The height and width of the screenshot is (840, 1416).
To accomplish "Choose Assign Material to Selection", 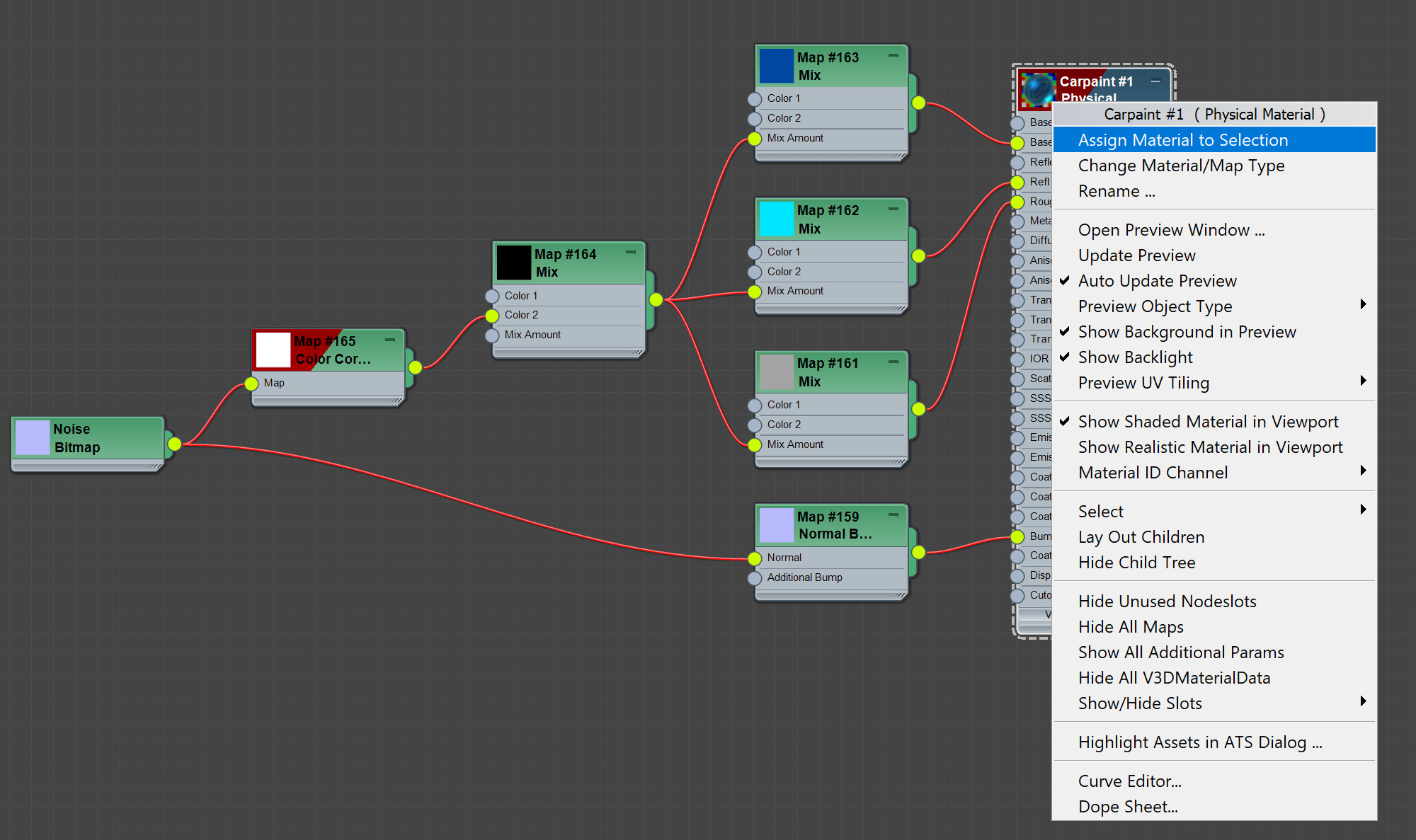I will (1182, 140).
